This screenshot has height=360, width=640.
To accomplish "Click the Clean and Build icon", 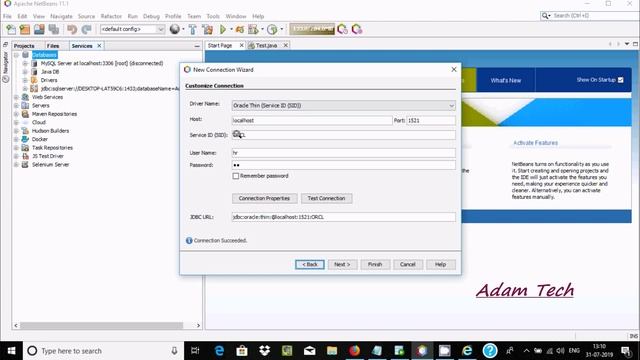I will tap(207, 29).
